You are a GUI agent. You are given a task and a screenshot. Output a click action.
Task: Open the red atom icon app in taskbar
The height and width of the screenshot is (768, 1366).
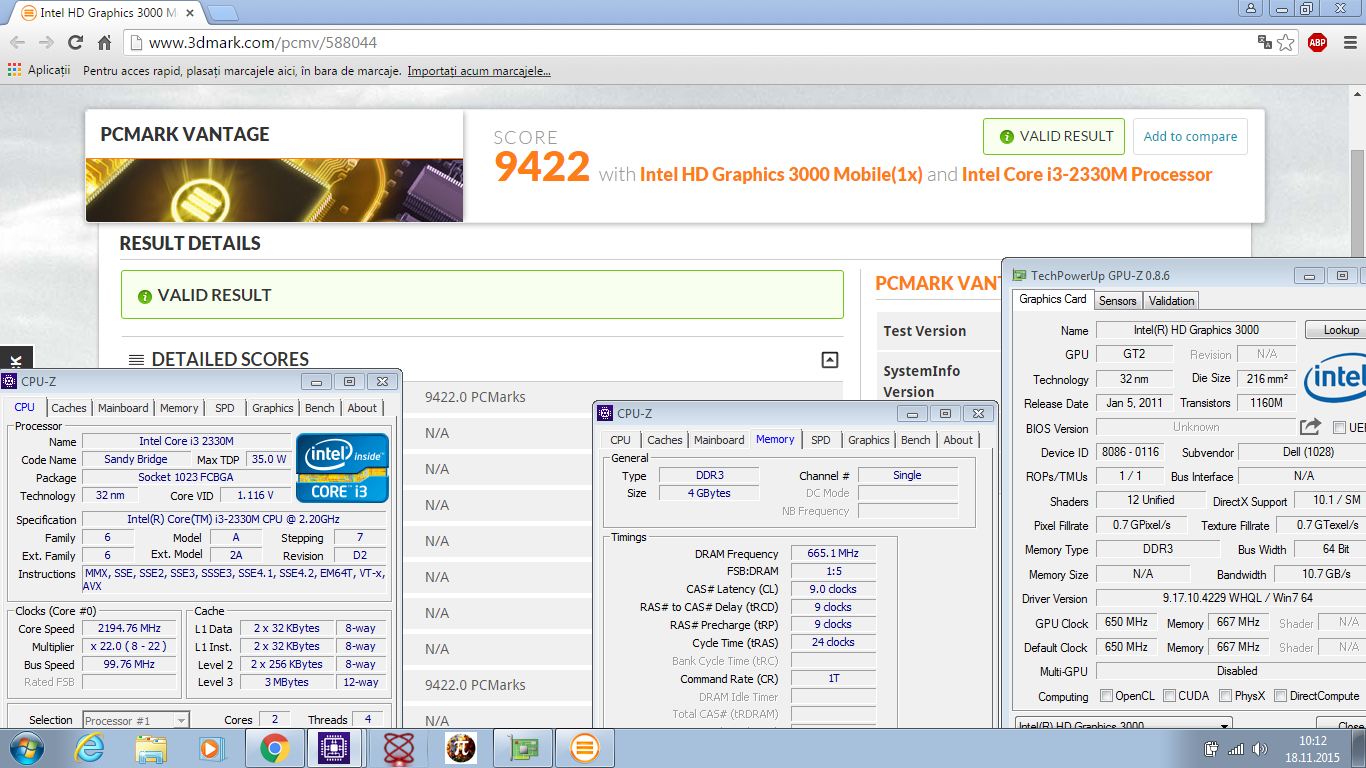pos(399,748)
